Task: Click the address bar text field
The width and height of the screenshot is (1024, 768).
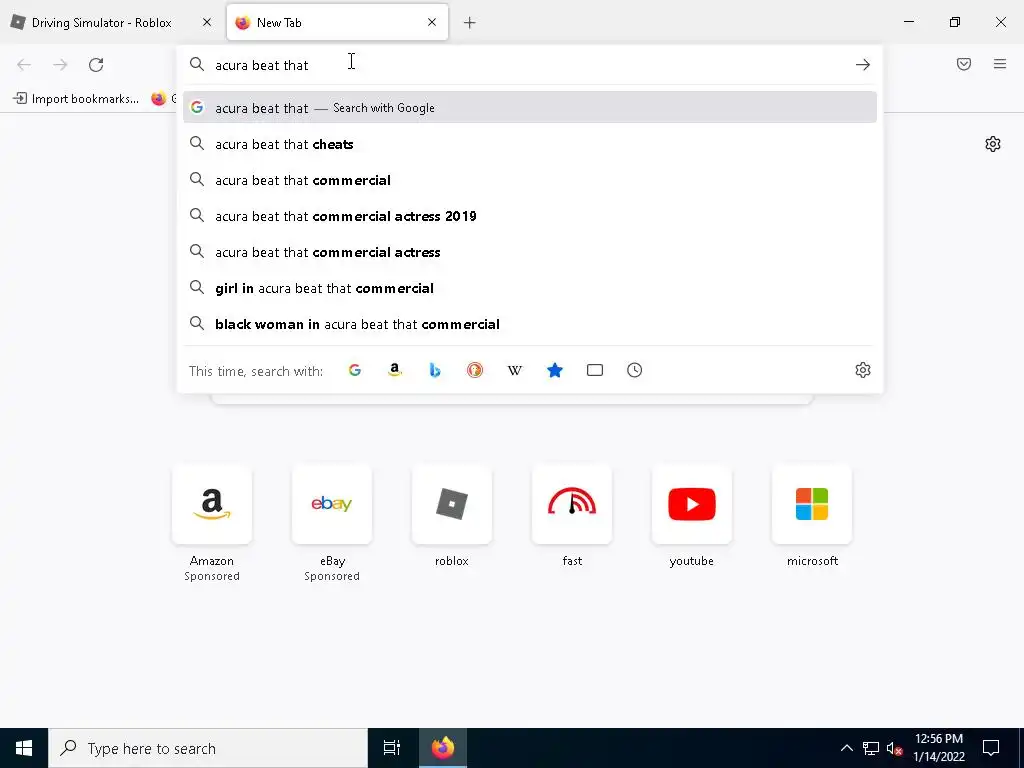Action: click(x=529, y=65)
